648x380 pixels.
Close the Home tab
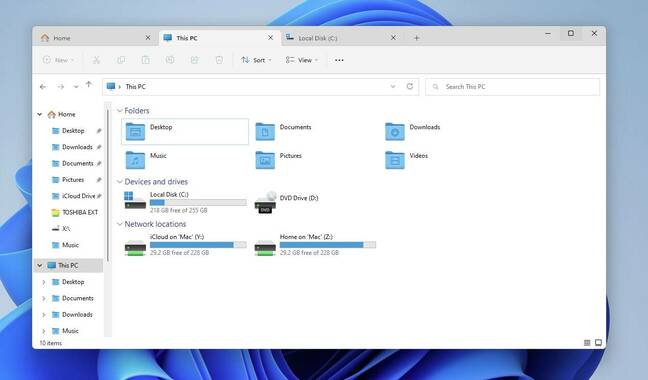click(148, 38)
